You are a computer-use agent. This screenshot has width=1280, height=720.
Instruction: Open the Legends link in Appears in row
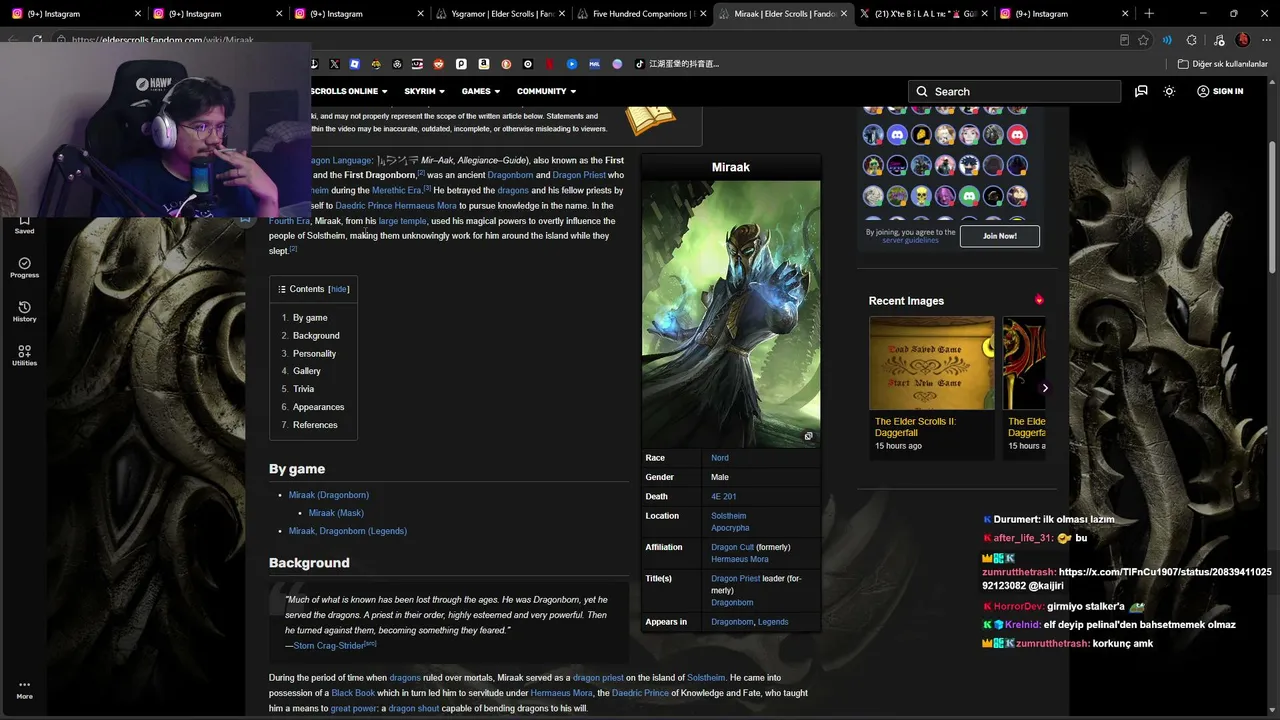tap(773, 622)
